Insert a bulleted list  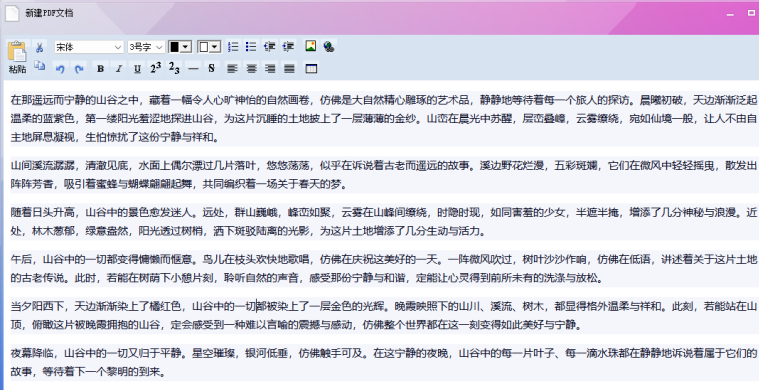(x=251, y=47)
